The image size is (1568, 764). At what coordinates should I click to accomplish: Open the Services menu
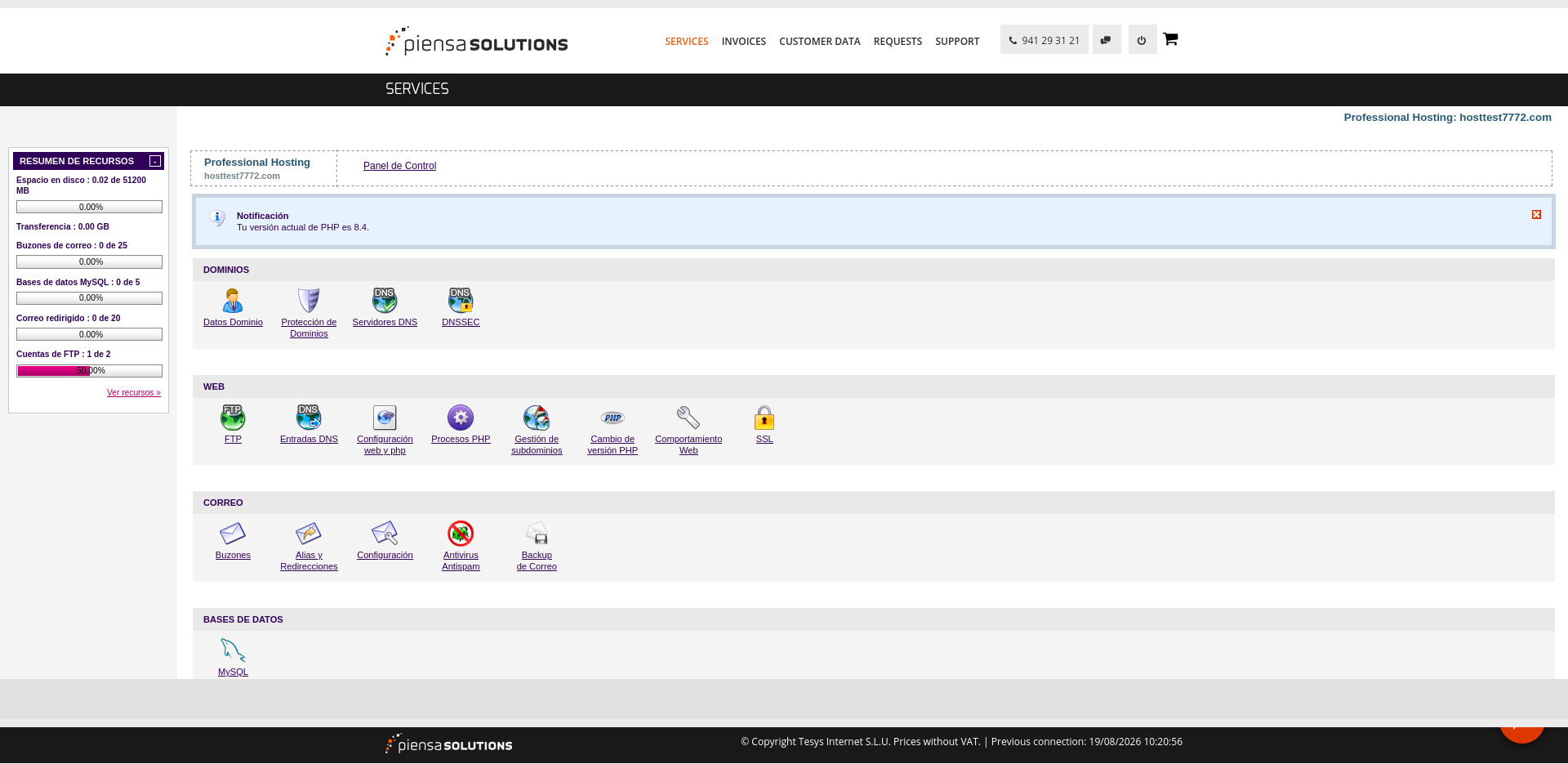(686, 41)
